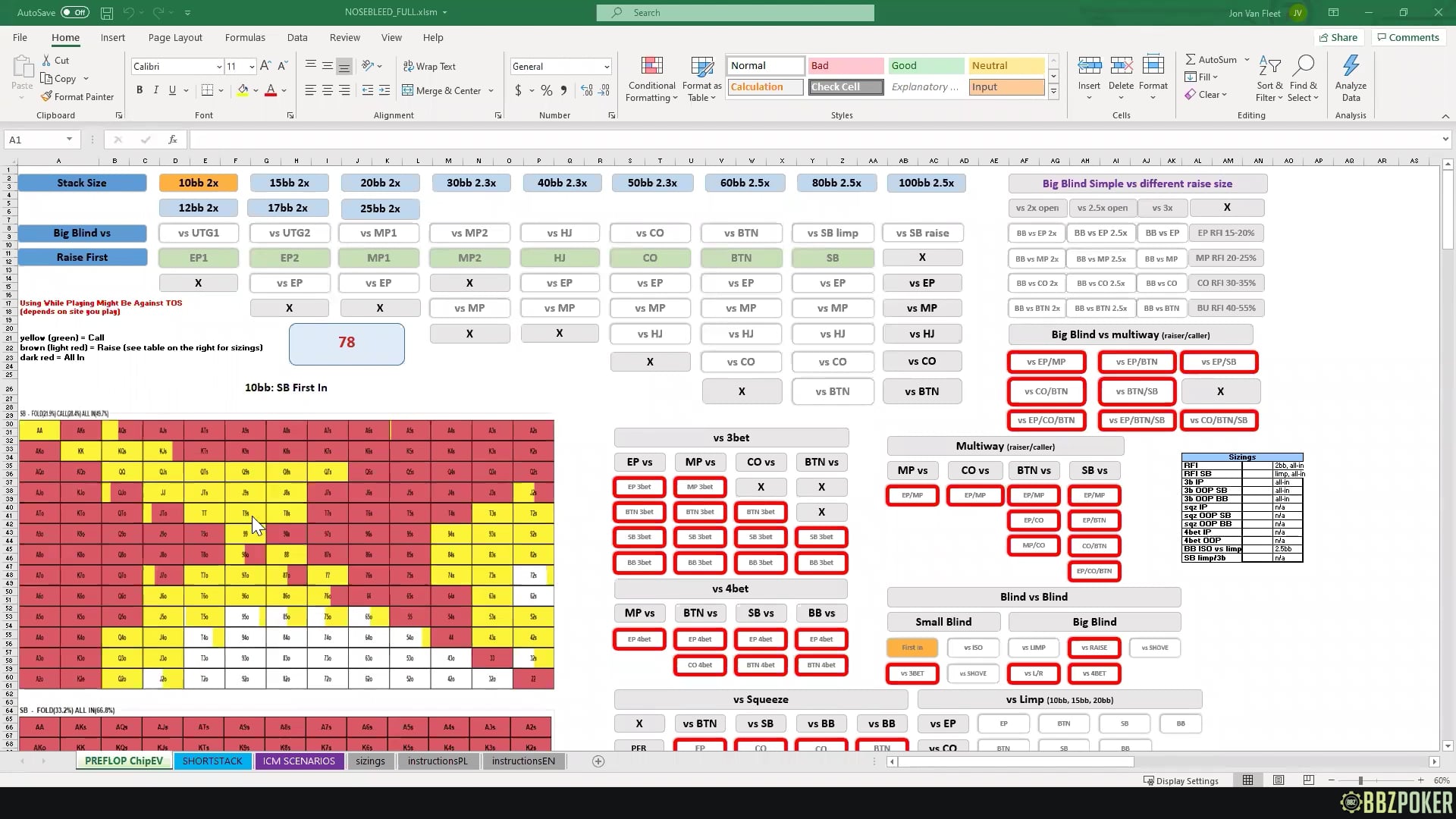Click the AutoSum icon
Screen dimensions: 1456x819
1191,59
